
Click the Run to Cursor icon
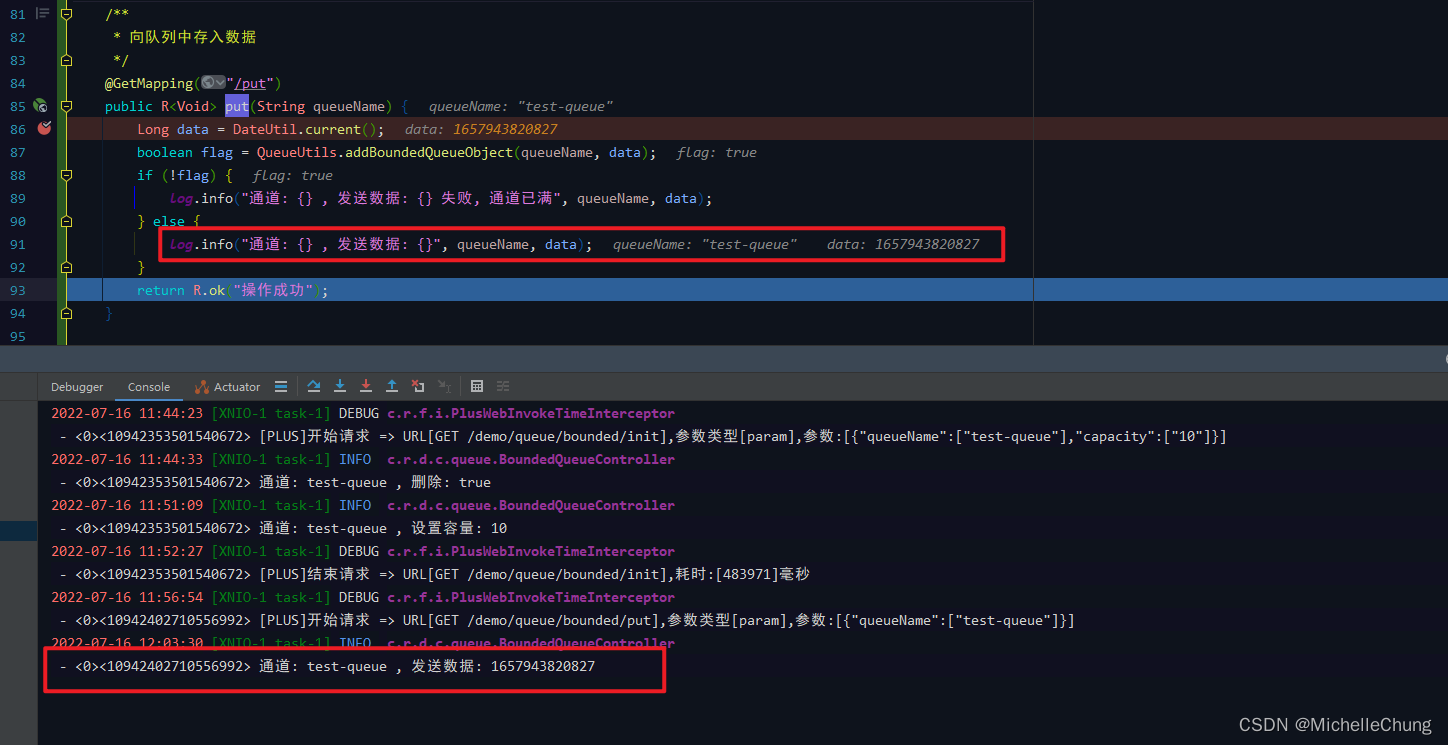click(445, 386)
